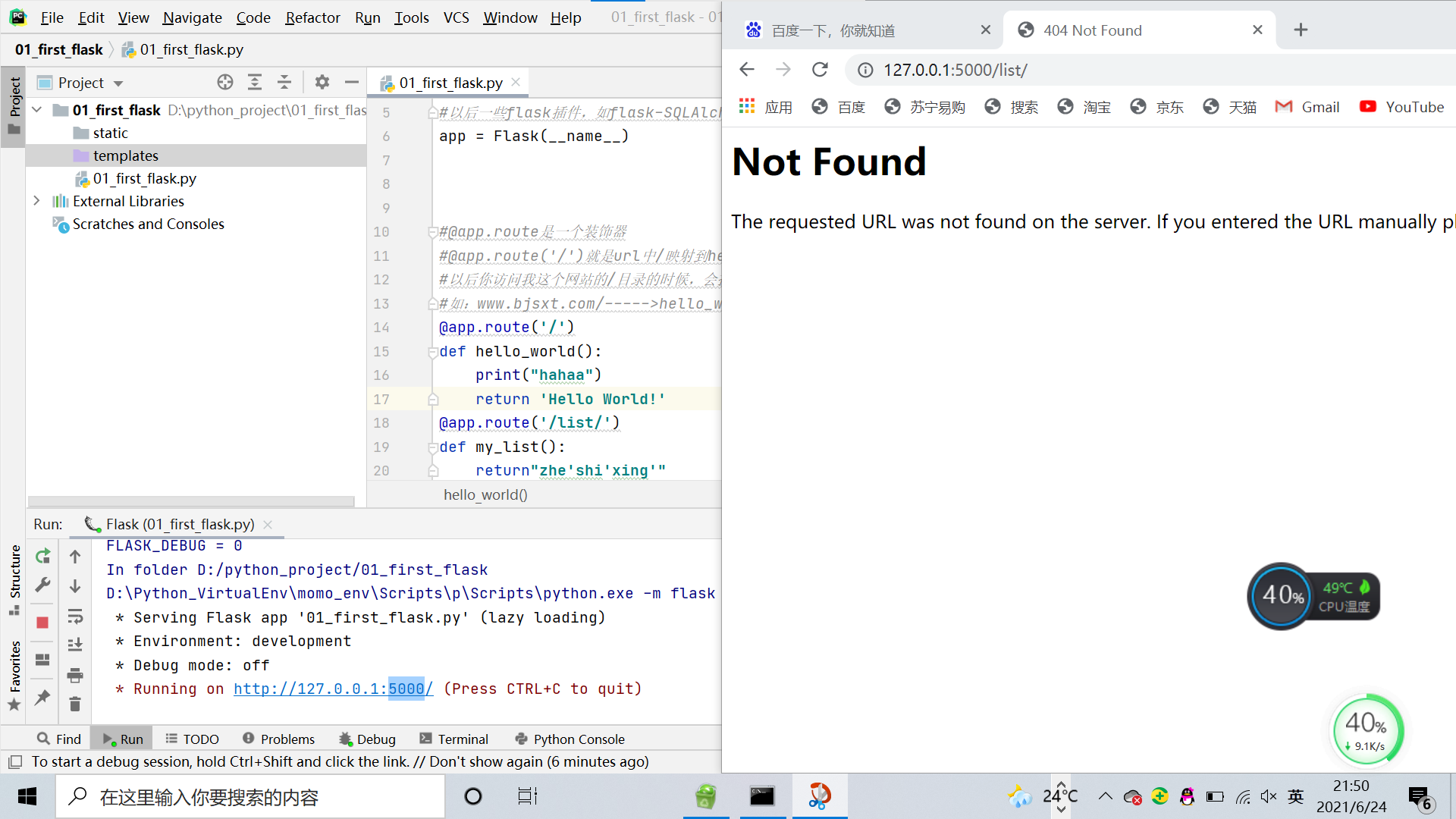1456x819 pixels.
Task: Open Project panel settings gear
Action: [x=322, y=82]
